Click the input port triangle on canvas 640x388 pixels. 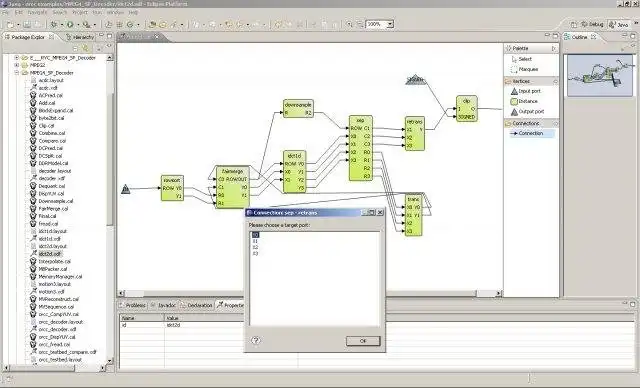tap(126, 189)
